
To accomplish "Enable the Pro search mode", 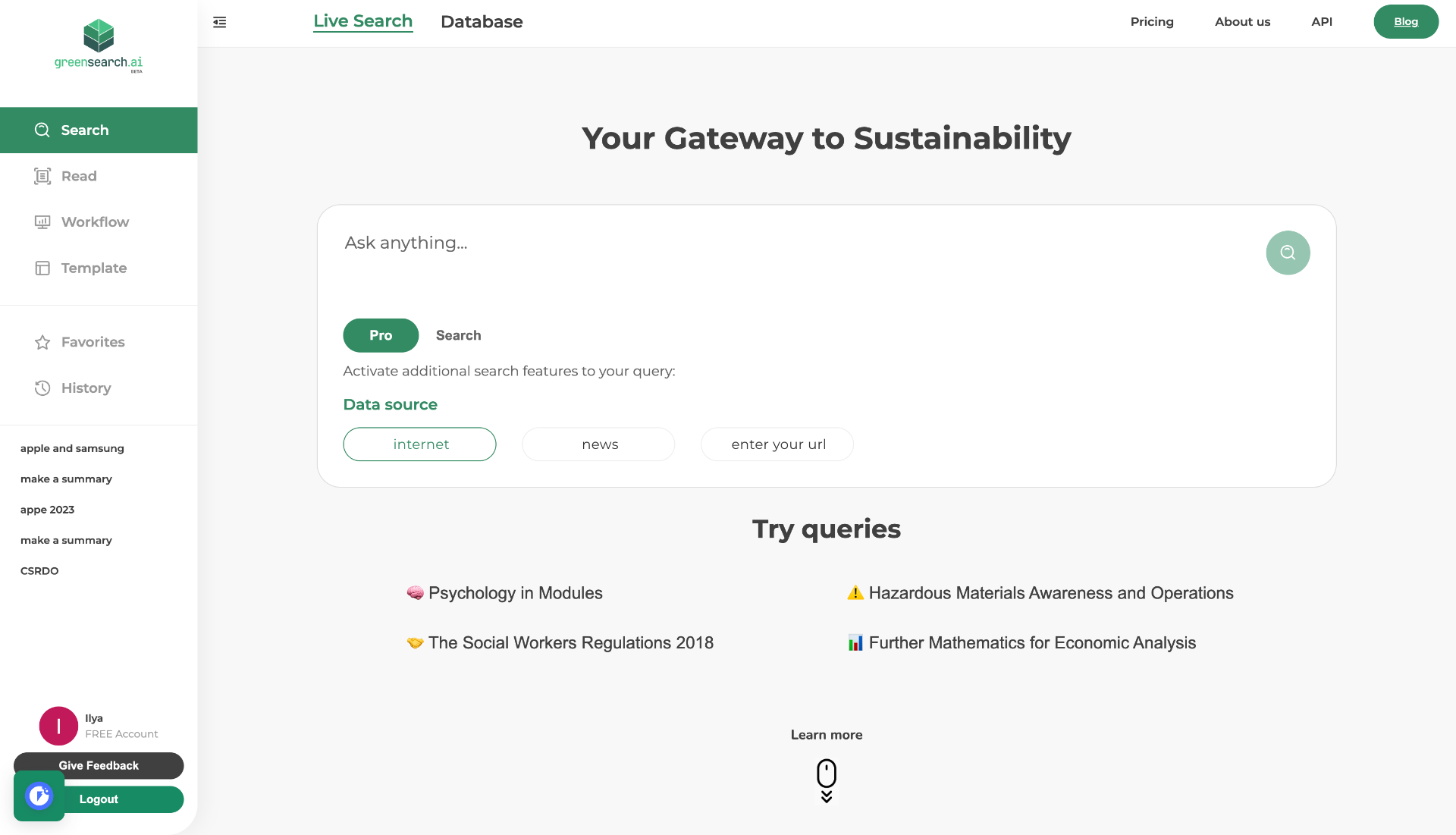I will [x=380, y=335].
